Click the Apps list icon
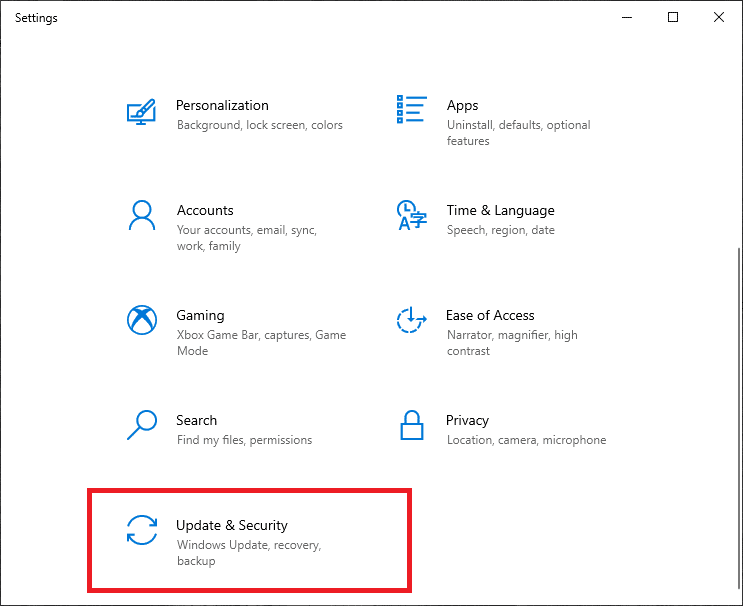Image resolution: width=743 pixels, height=606 pixels. click(x=411, y=109)
